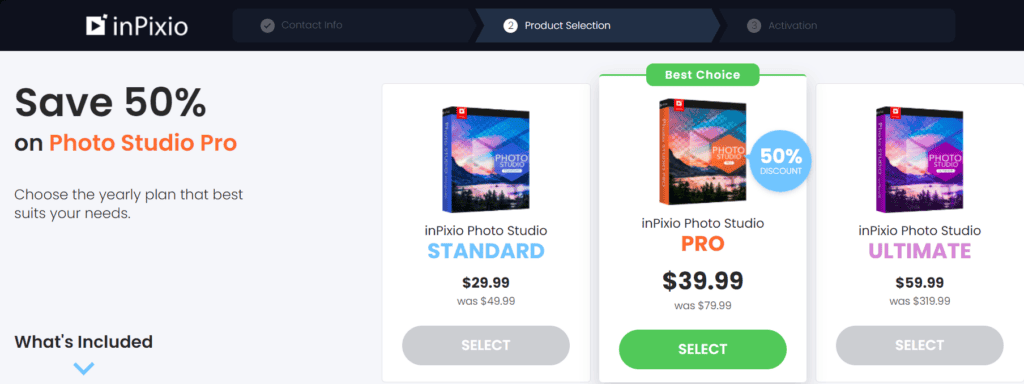Click the Contact Info checkmark icon

267,25
